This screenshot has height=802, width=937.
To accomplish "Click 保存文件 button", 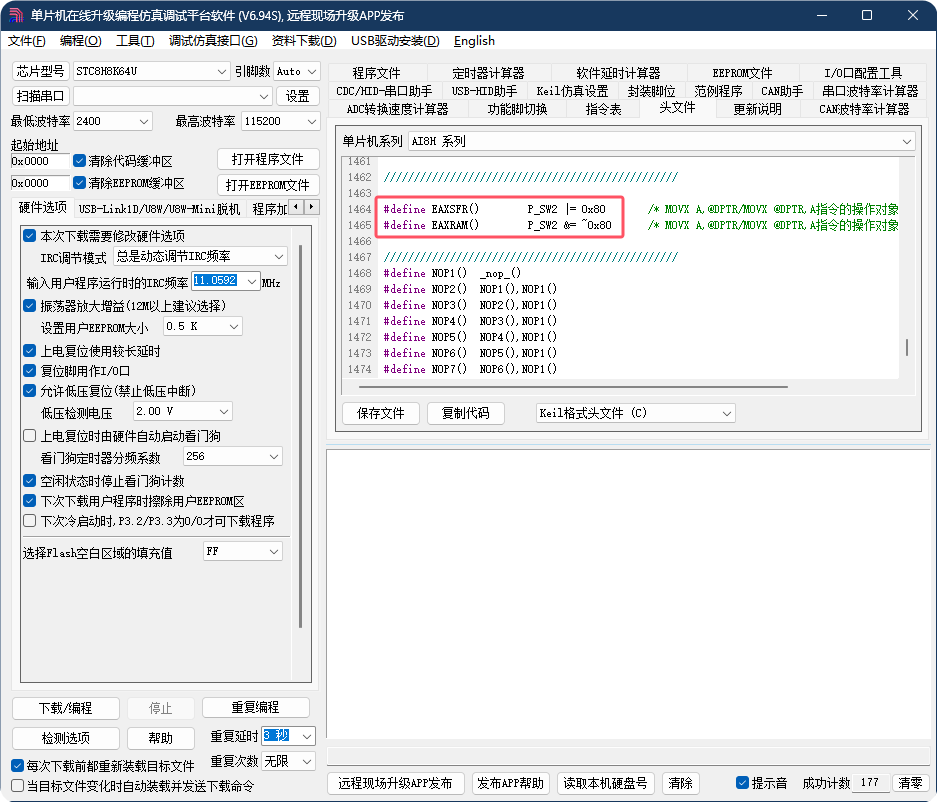I will click(x=381, y=413).
